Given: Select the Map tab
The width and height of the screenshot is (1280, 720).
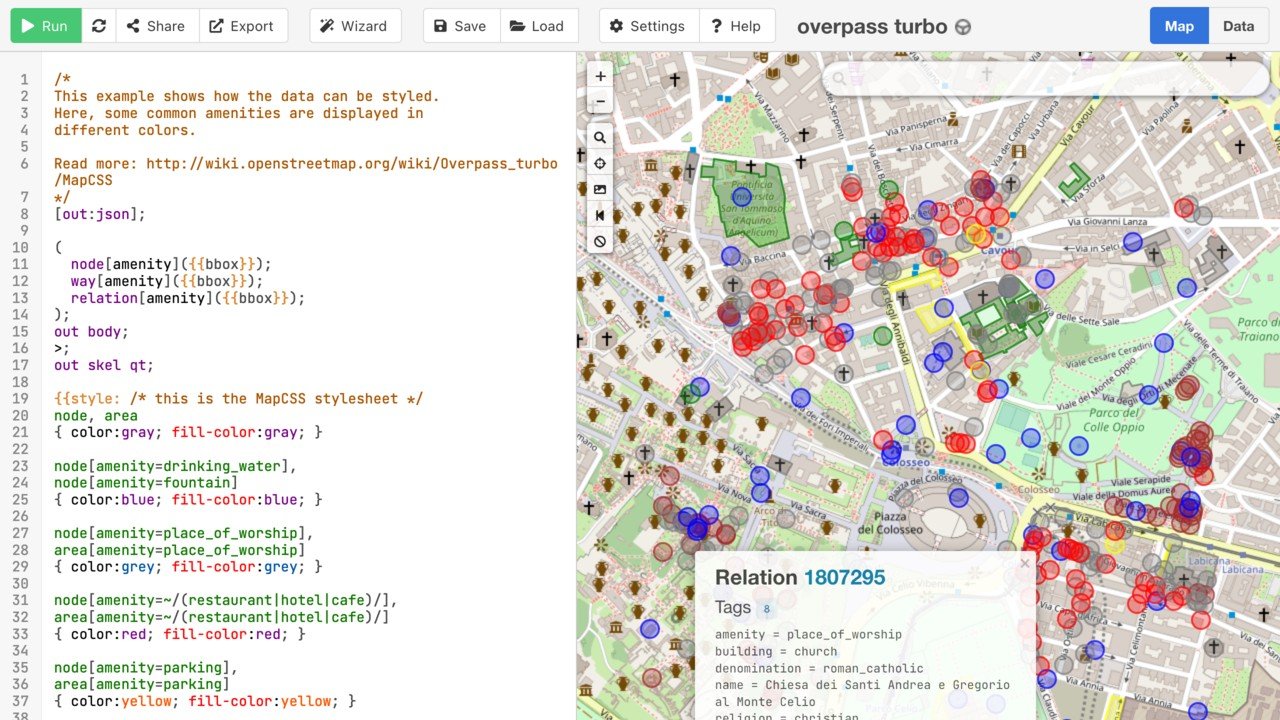Looking at the screenshot, I should coord(1178,26).
